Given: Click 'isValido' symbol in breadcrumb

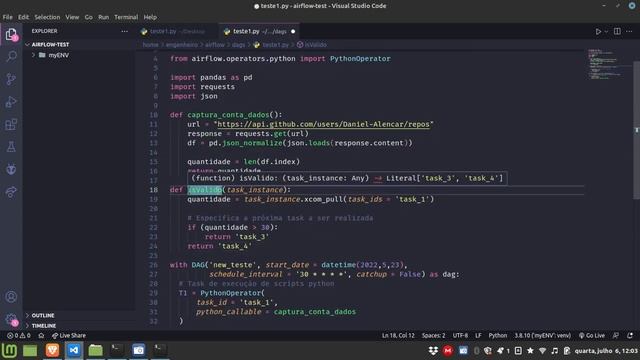Looking at the screenshot, I should [x=312, y=45].
